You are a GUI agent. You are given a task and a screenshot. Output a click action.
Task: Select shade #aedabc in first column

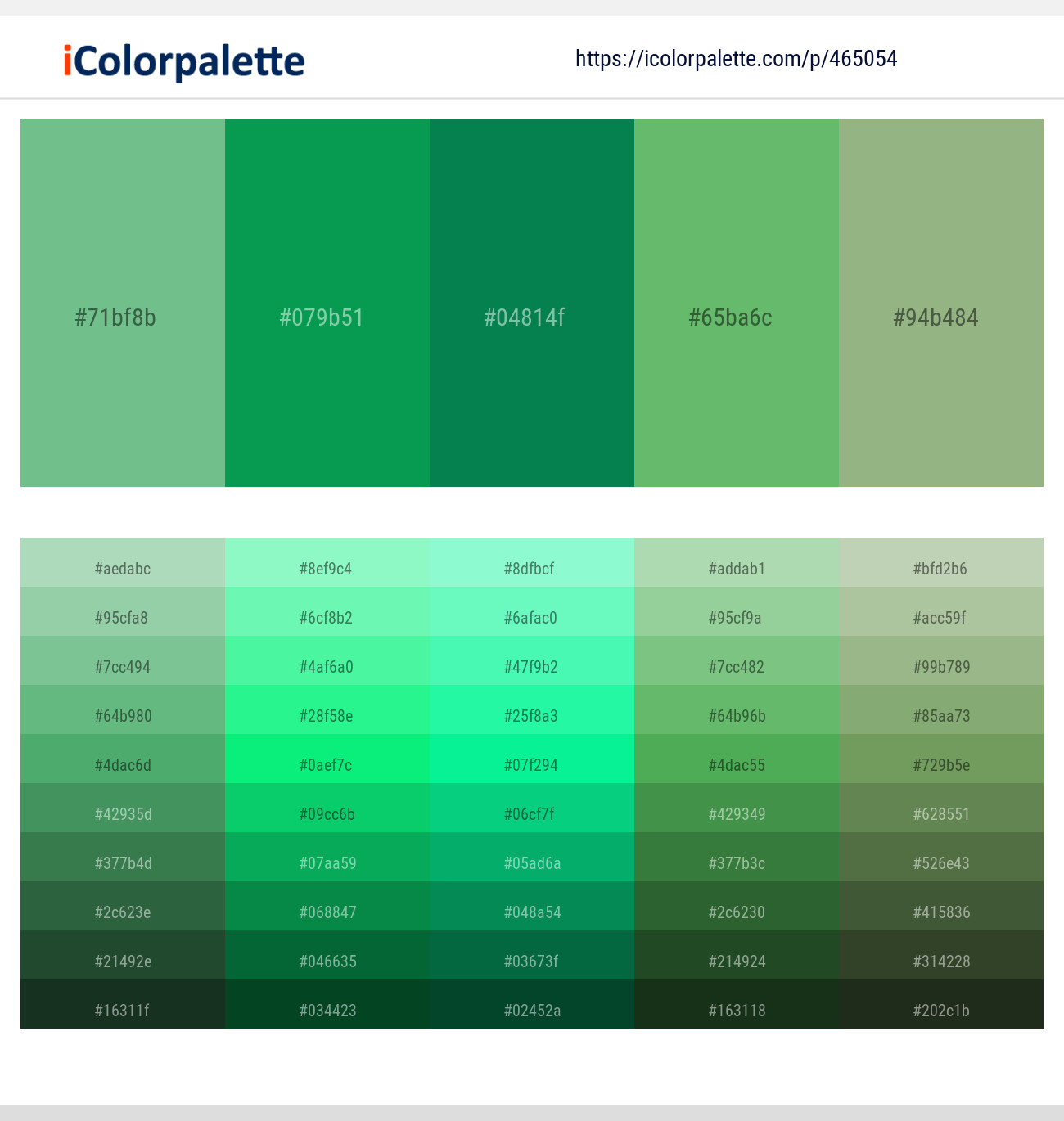[x=123, y=562]
